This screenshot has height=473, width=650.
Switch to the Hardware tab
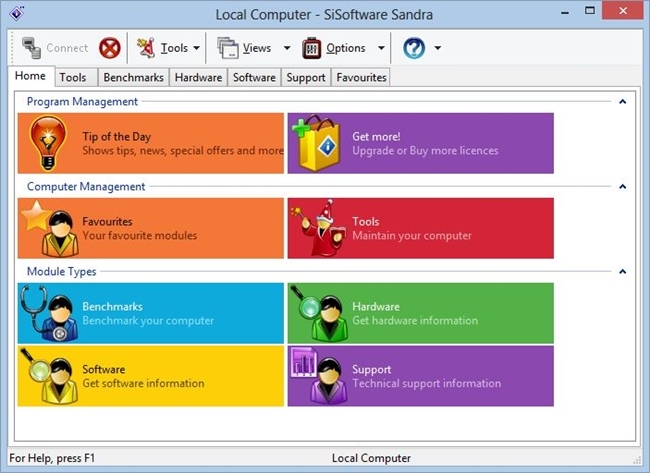(198, 78)
